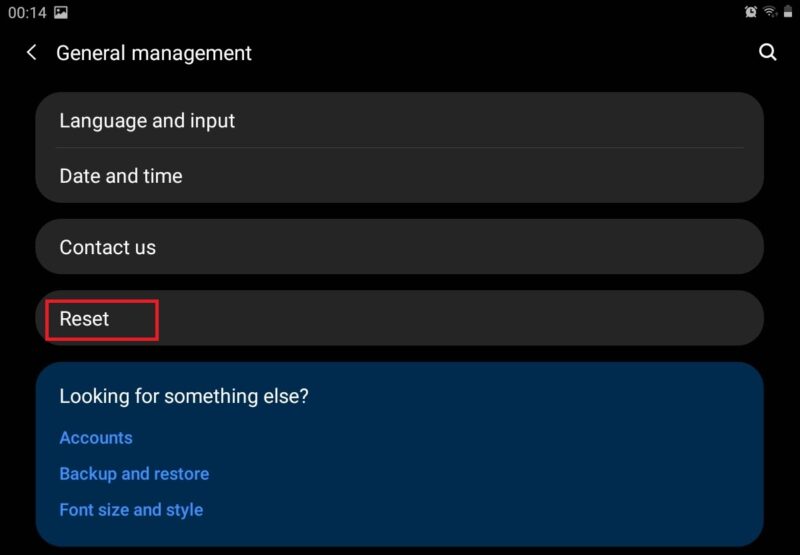This screenshot has width=800, height=555.
Task: Tap the 00:14 clock in status bar
Action: [x=27, y=12]
